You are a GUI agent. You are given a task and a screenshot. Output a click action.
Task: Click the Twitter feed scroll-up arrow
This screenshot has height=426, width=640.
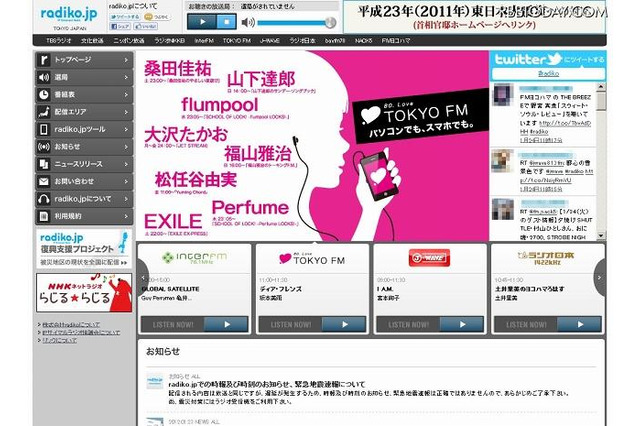point(601,87)
